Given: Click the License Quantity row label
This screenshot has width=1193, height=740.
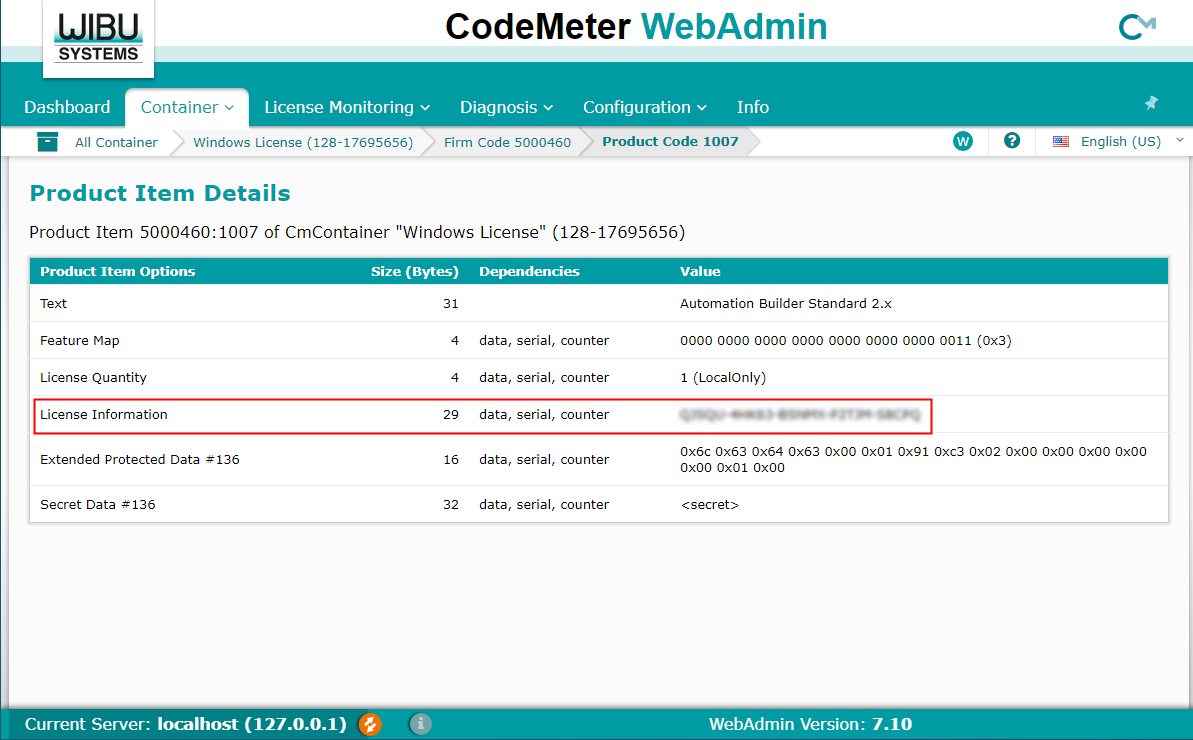Looking at the screenshot, I should pyautogui.click(x=93, y=378).
